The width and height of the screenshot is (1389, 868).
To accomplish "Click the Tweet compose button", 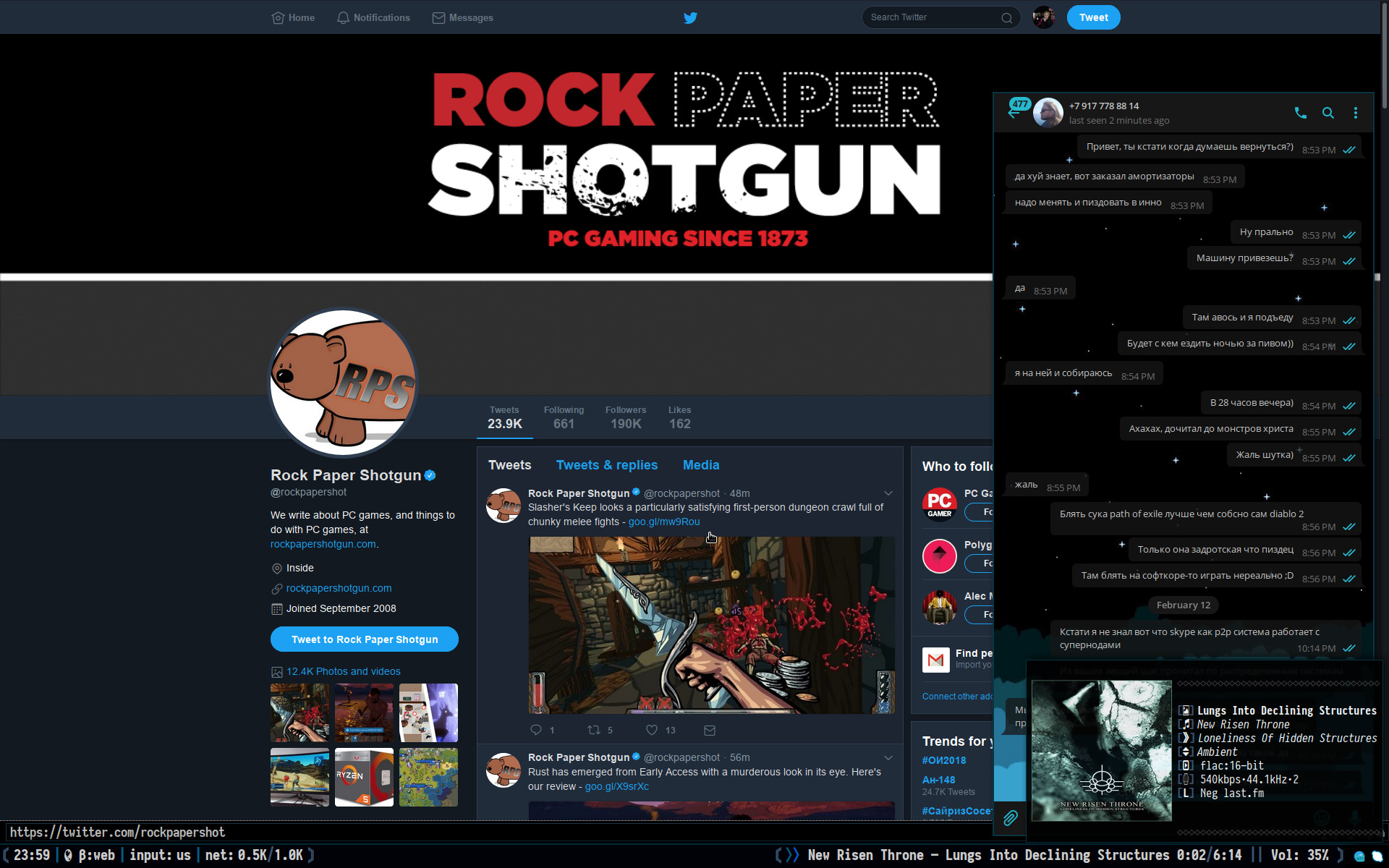I will point(1093,17).
